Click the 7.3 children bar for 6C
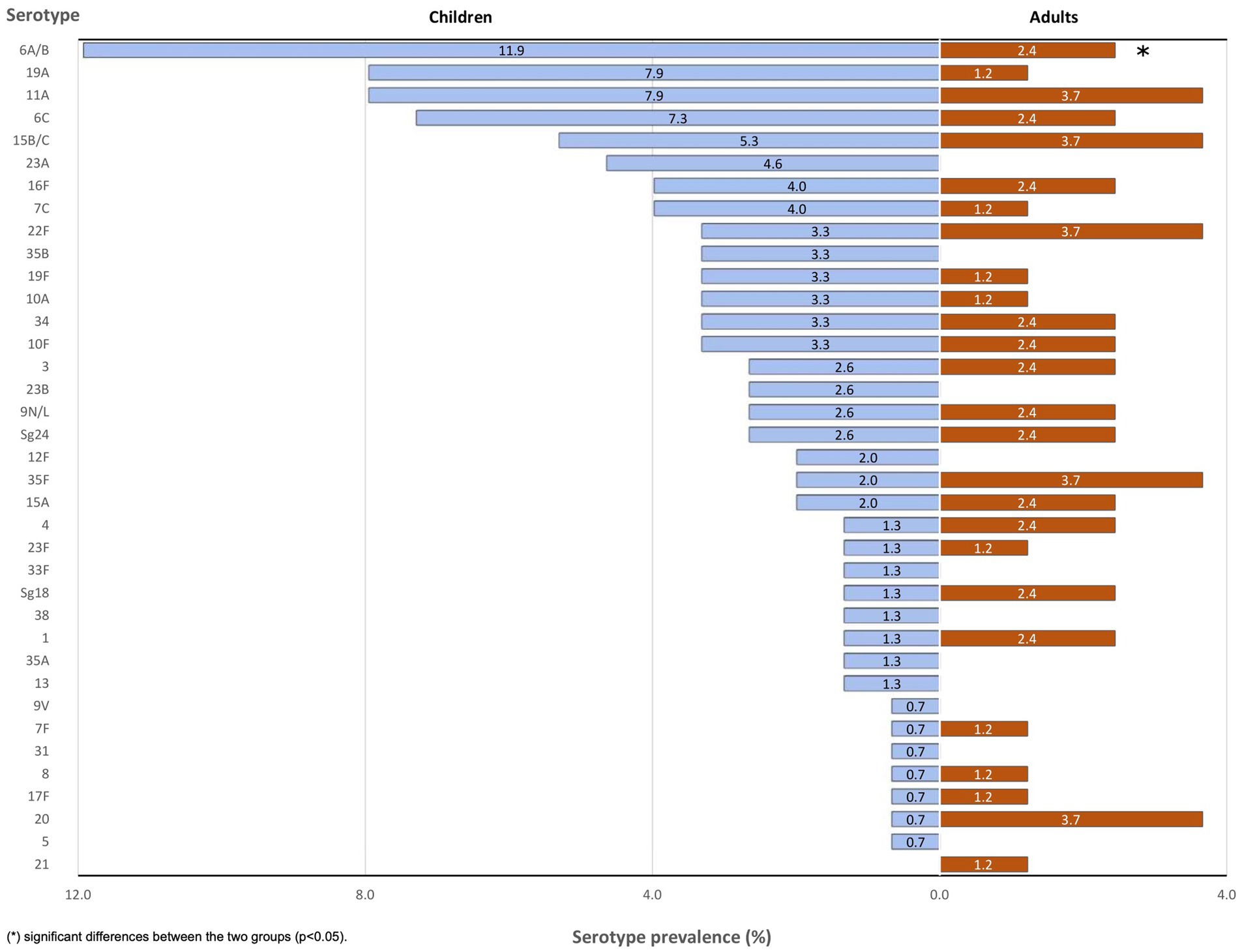This screenshot has width=1240, height=952. [x=677, y=118]
